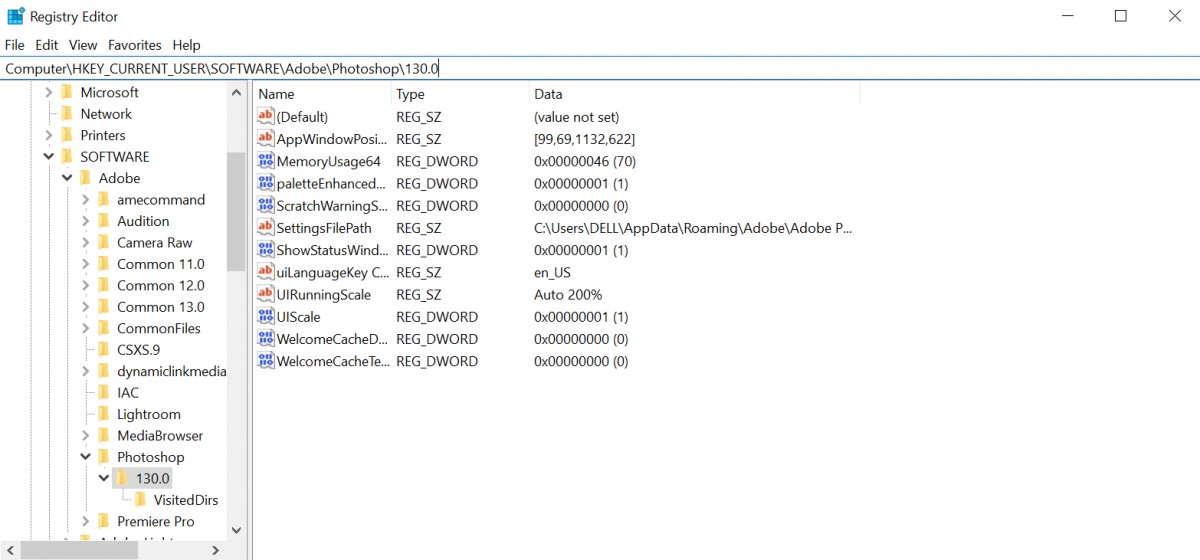This screenshot has width=1200, height=560.
Task: Expand the MediaBrowser key
Action: coord(86,436)
